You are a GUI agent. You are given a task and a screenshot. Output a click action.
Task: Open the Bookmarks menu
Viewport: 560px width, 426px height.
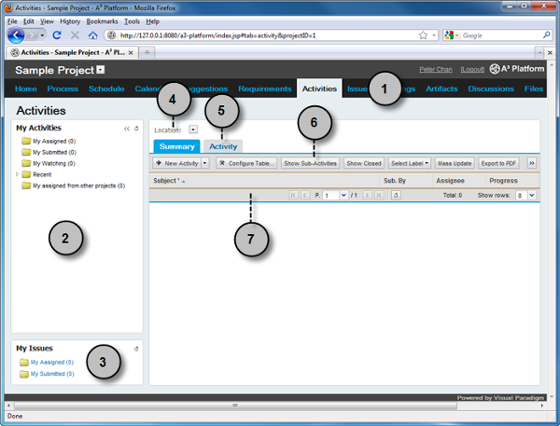pyautogui.click(x=102, y=21)
